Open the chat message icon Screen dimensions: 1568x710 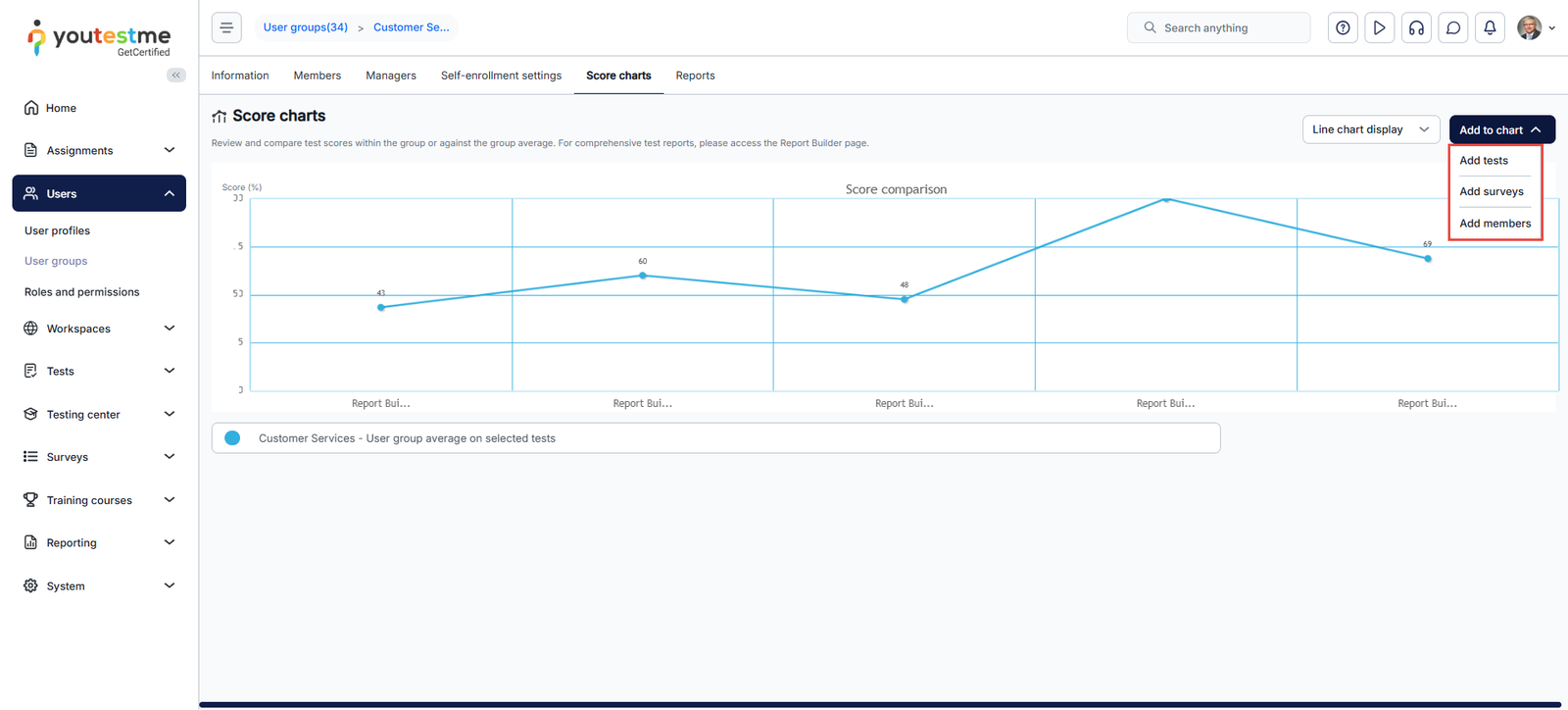click(x=1453, y=27)
